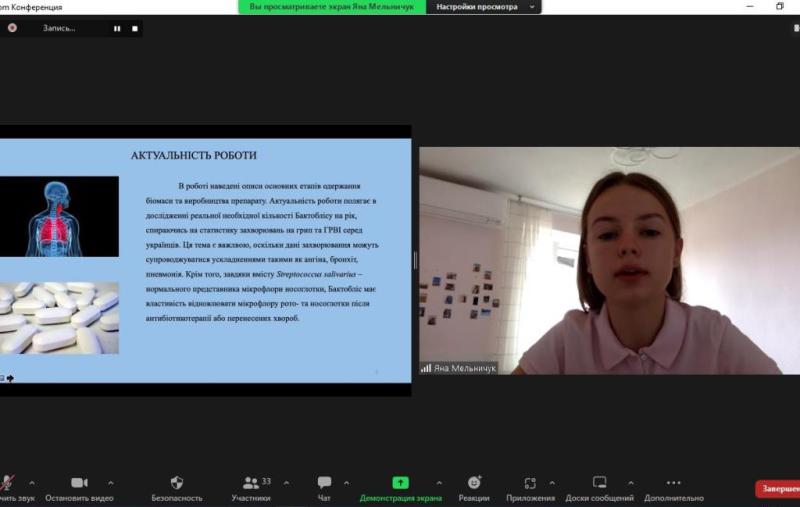Image resolution: width=800 pixels, height=507 pixels.
Task: Open the Настройки просмотра dropdown
Action: pos(484,7)
